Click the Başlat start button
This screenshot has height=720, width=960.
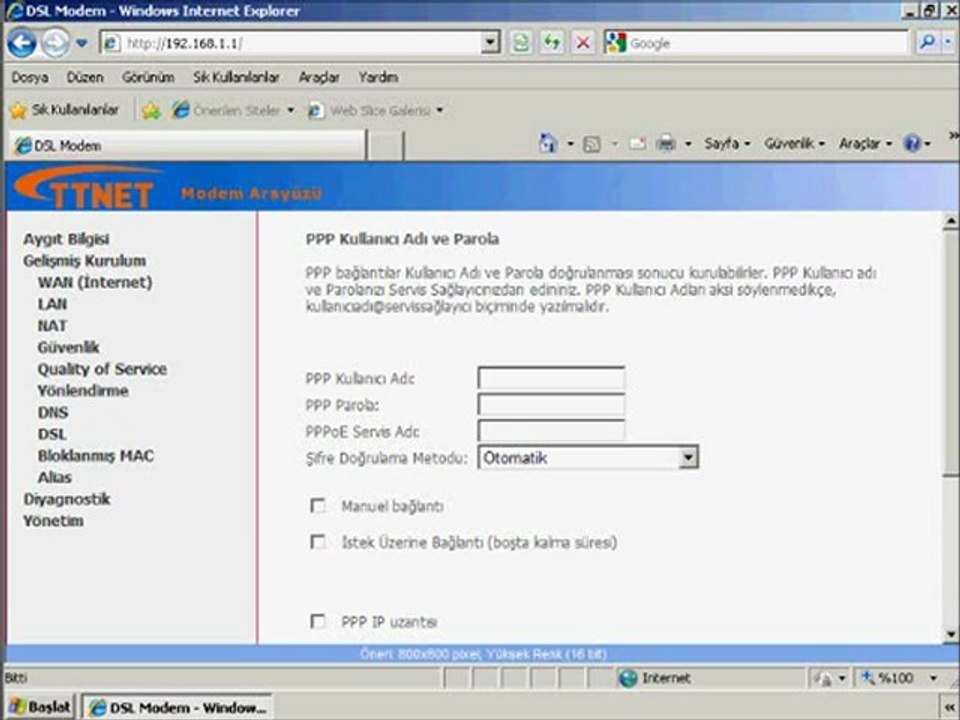pos(40,707)
